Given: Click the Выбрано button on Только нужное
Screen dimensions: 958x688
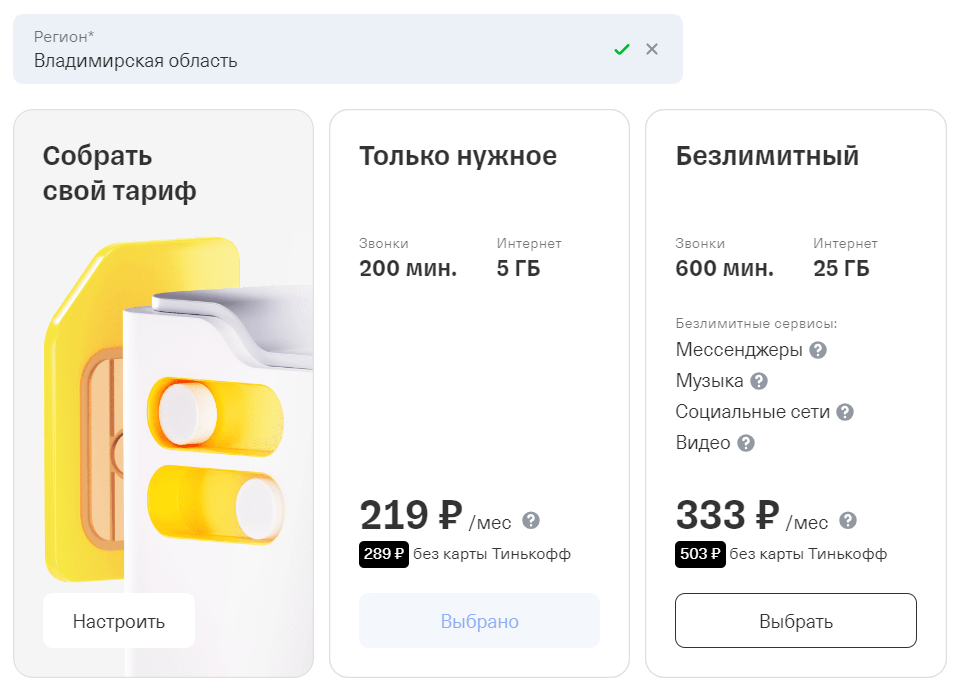Looking at the screenshot, I should [479, 621].
